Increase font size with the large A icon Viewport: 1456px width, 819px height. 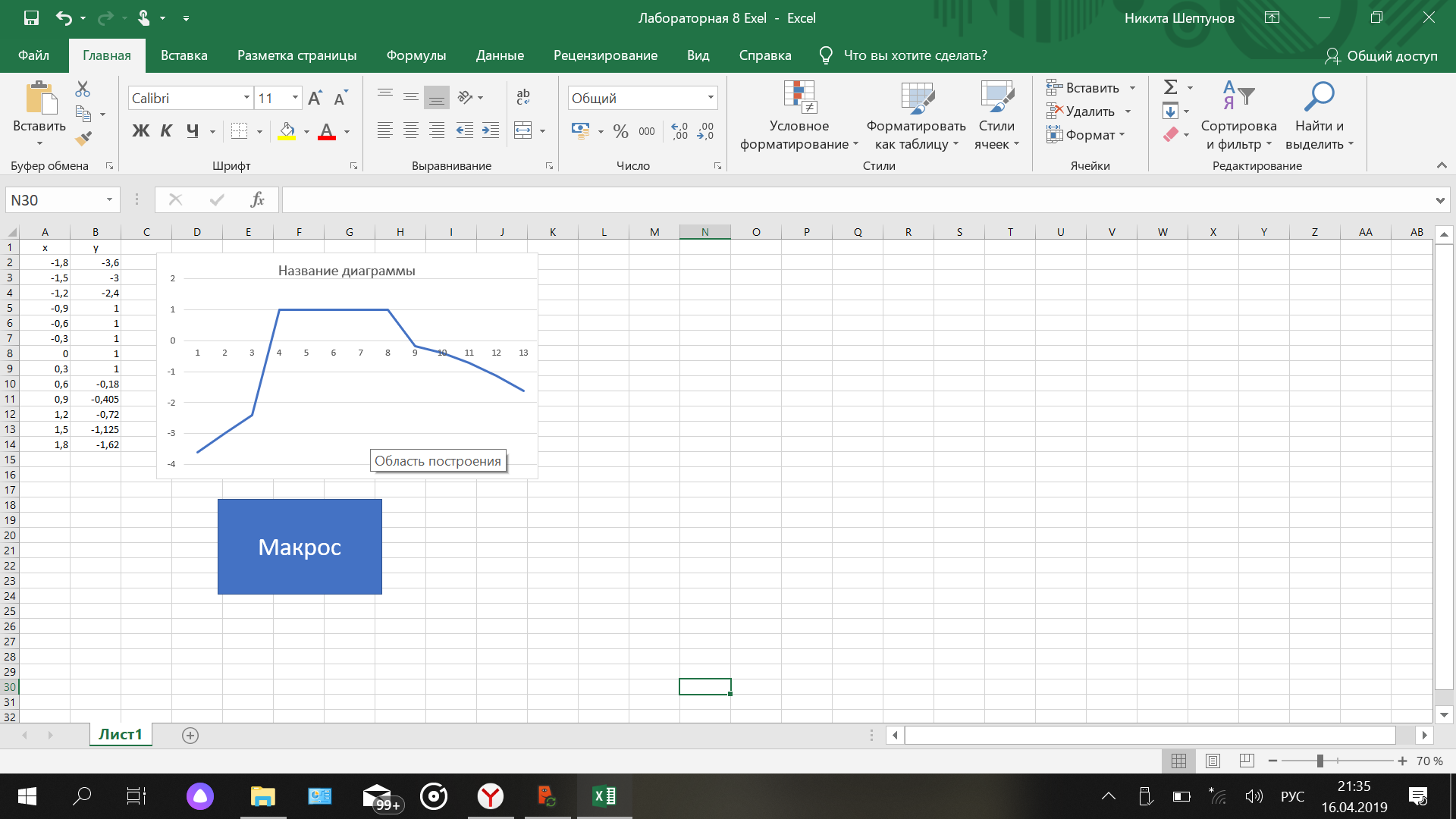(x=315, y=98)
